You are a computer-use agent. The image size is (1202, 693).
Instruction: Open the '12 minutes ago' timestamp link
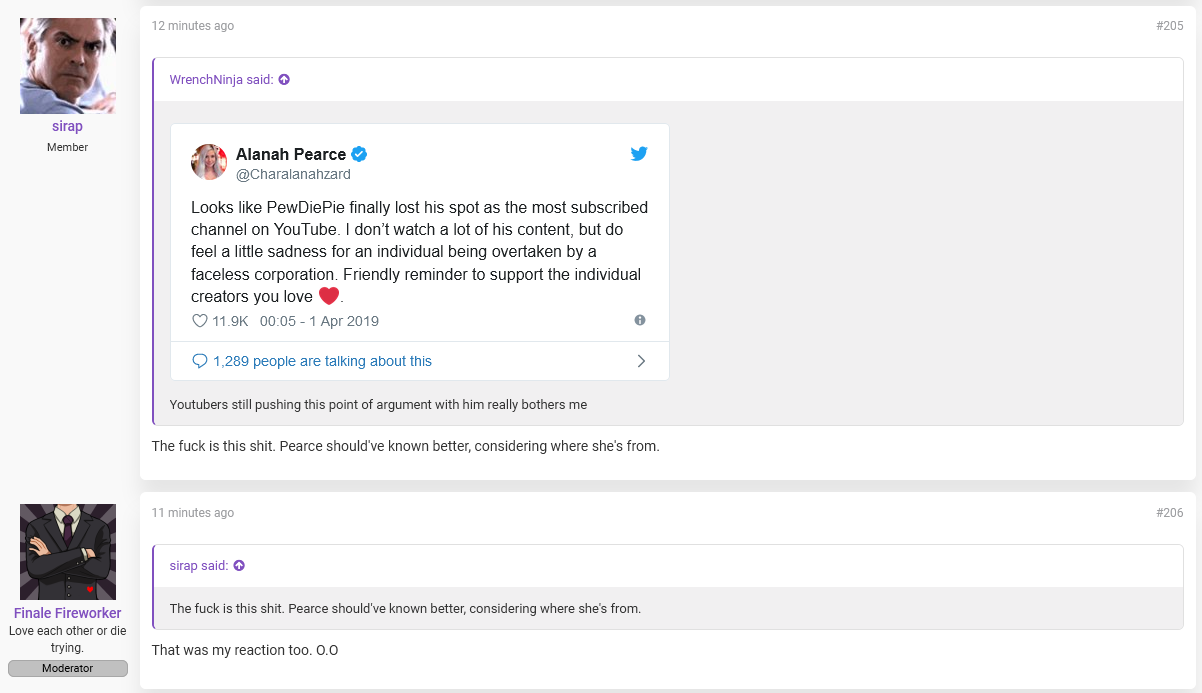[x=193, y=26]
